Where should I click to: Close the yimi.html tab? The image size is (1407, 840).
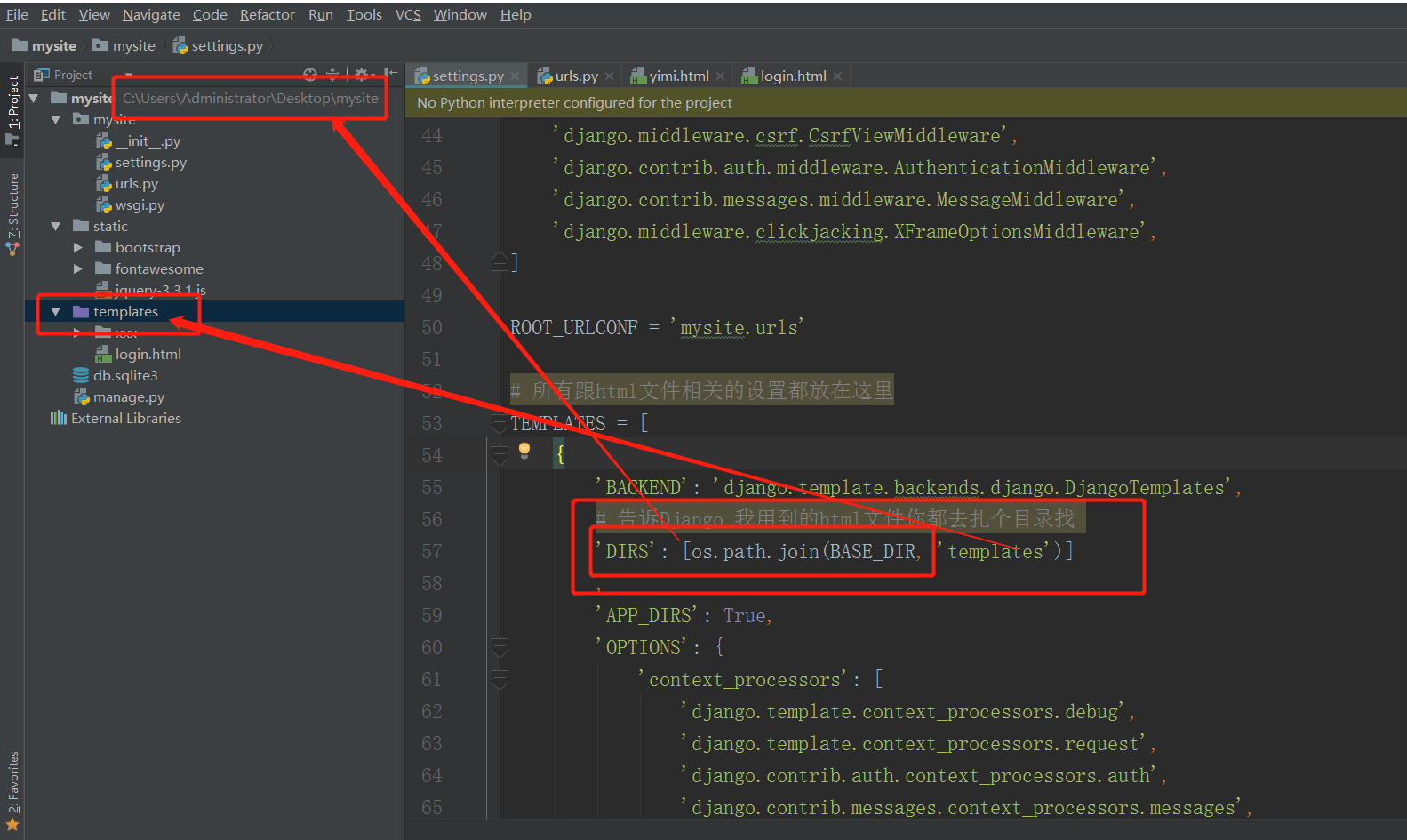click(720, 76)
